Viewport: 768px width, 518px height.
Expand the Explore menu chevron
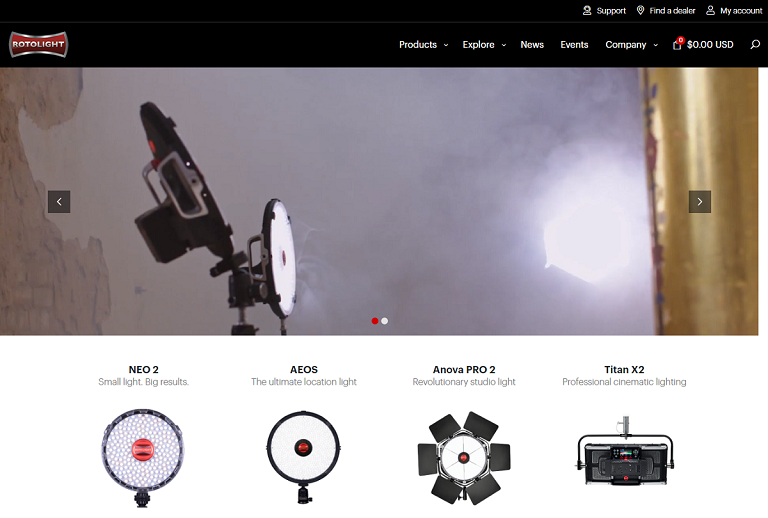[x=504, y=45]
